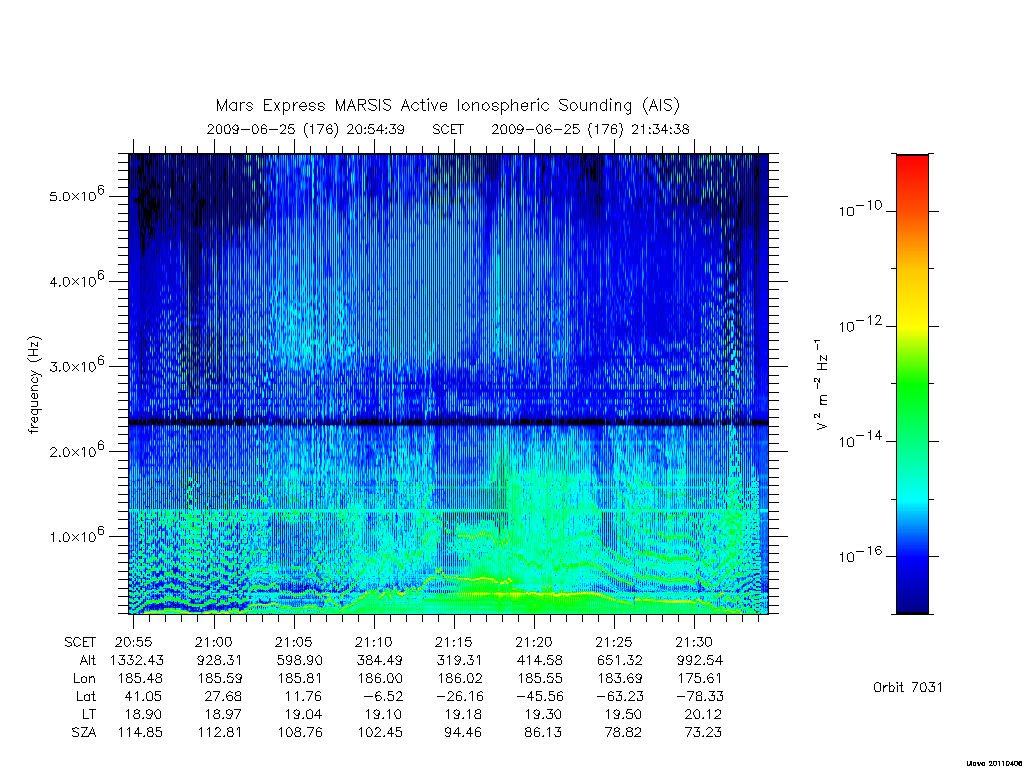This screenshot has height=768, width=1024.
Task: Click the 20:55 SCET time tick label
Action: [133, 642]
